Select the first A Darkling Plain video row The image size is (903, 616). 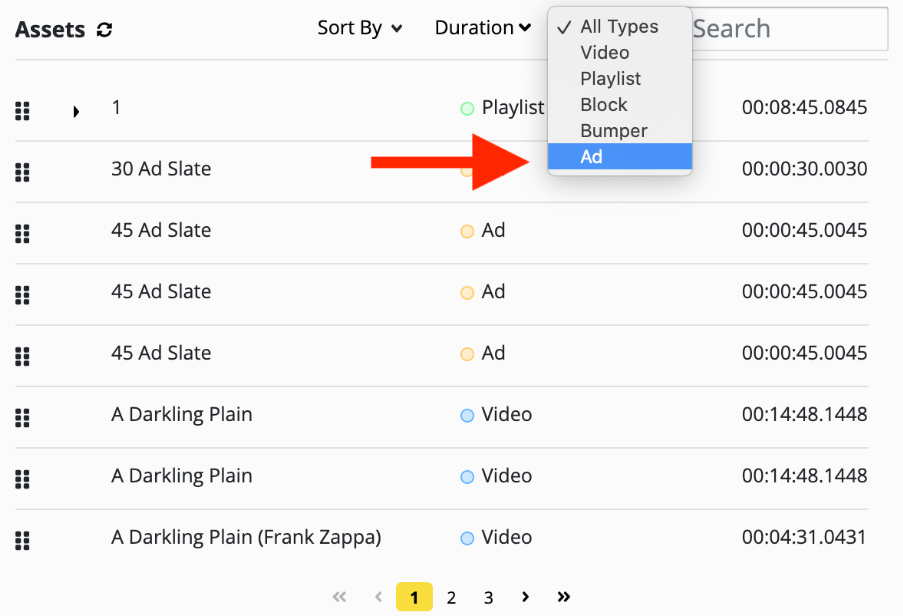pyautogui.click(x=442, y=417)
